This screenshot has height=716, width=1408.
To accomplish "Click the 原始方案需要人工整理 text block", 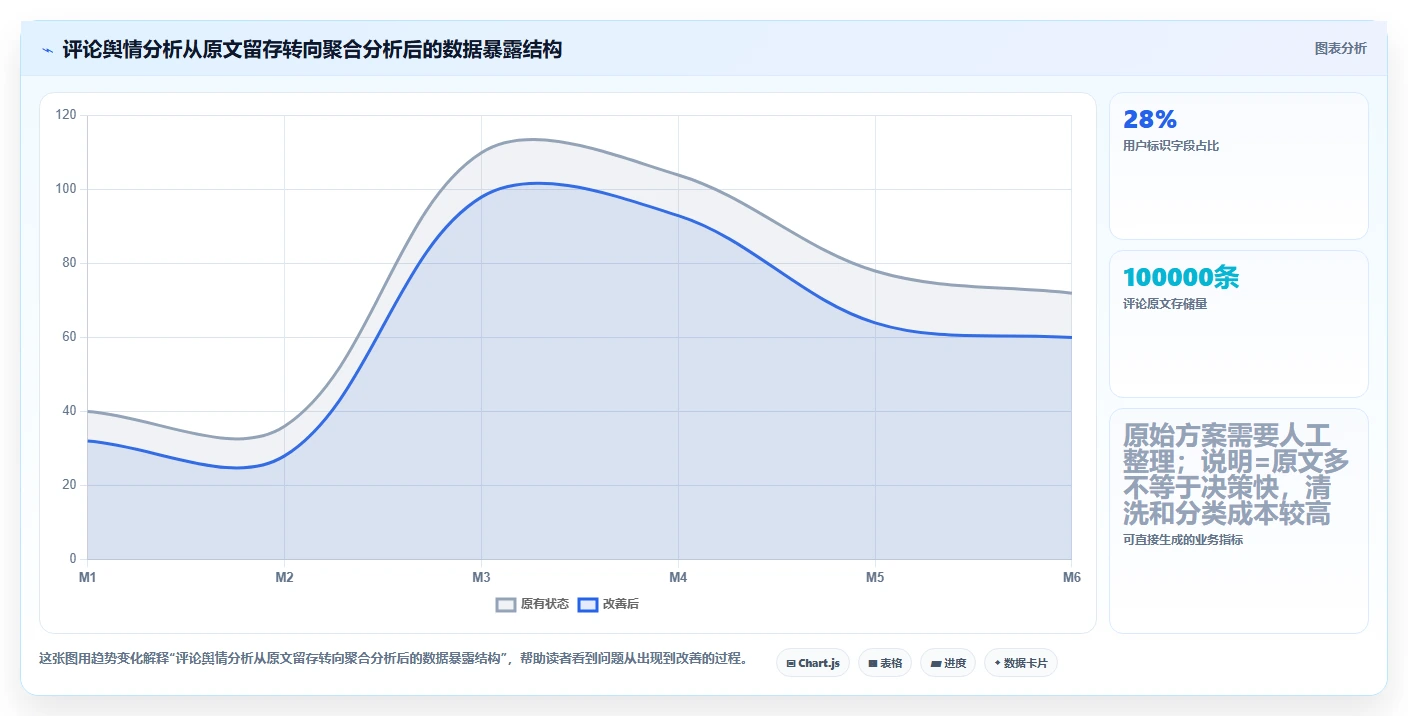I will tap(1237, 475).
